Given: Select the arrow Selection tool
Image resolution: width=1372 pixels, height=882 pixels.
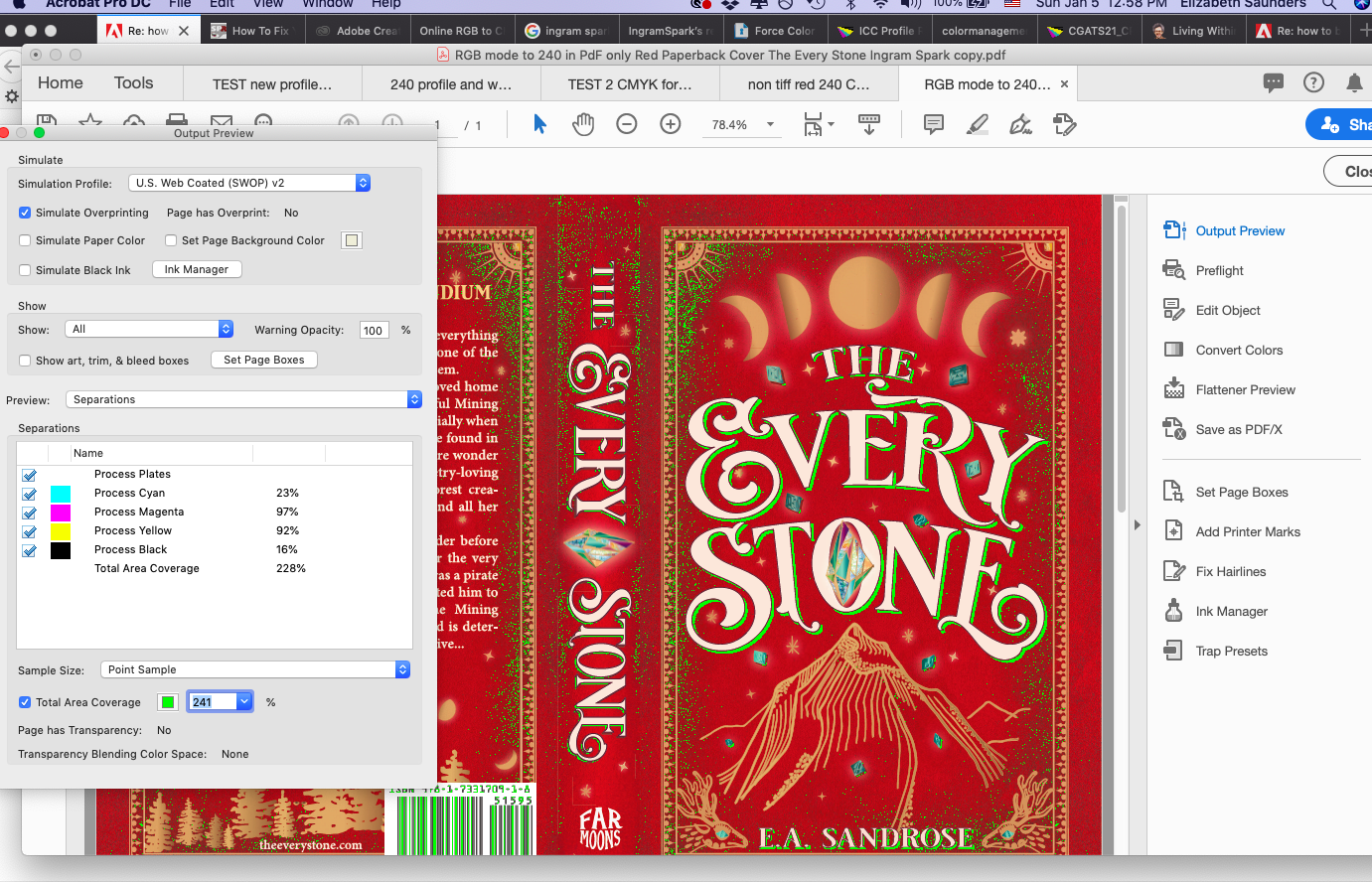Looking at the screenshot, I should coord(539,124).
